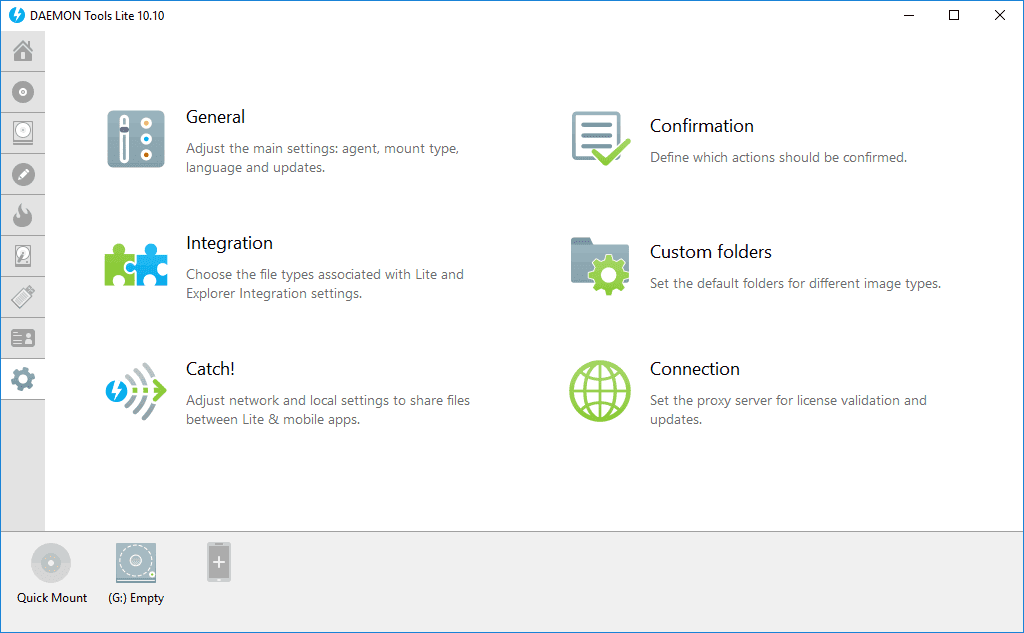Open Catch! settings heading
This screenshot has width=1024, height=633.
(210, 369)
